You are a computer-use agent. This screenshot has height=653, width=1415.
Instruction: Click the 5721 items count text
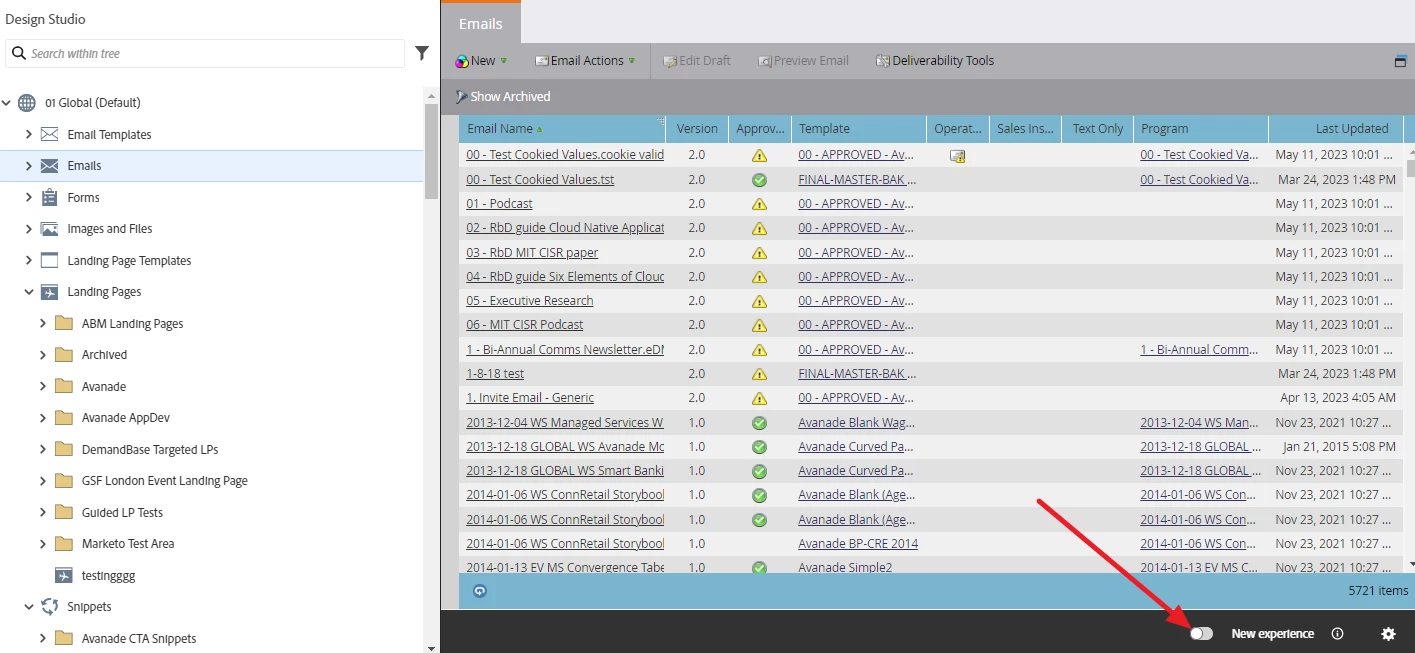pos(1378,591)
